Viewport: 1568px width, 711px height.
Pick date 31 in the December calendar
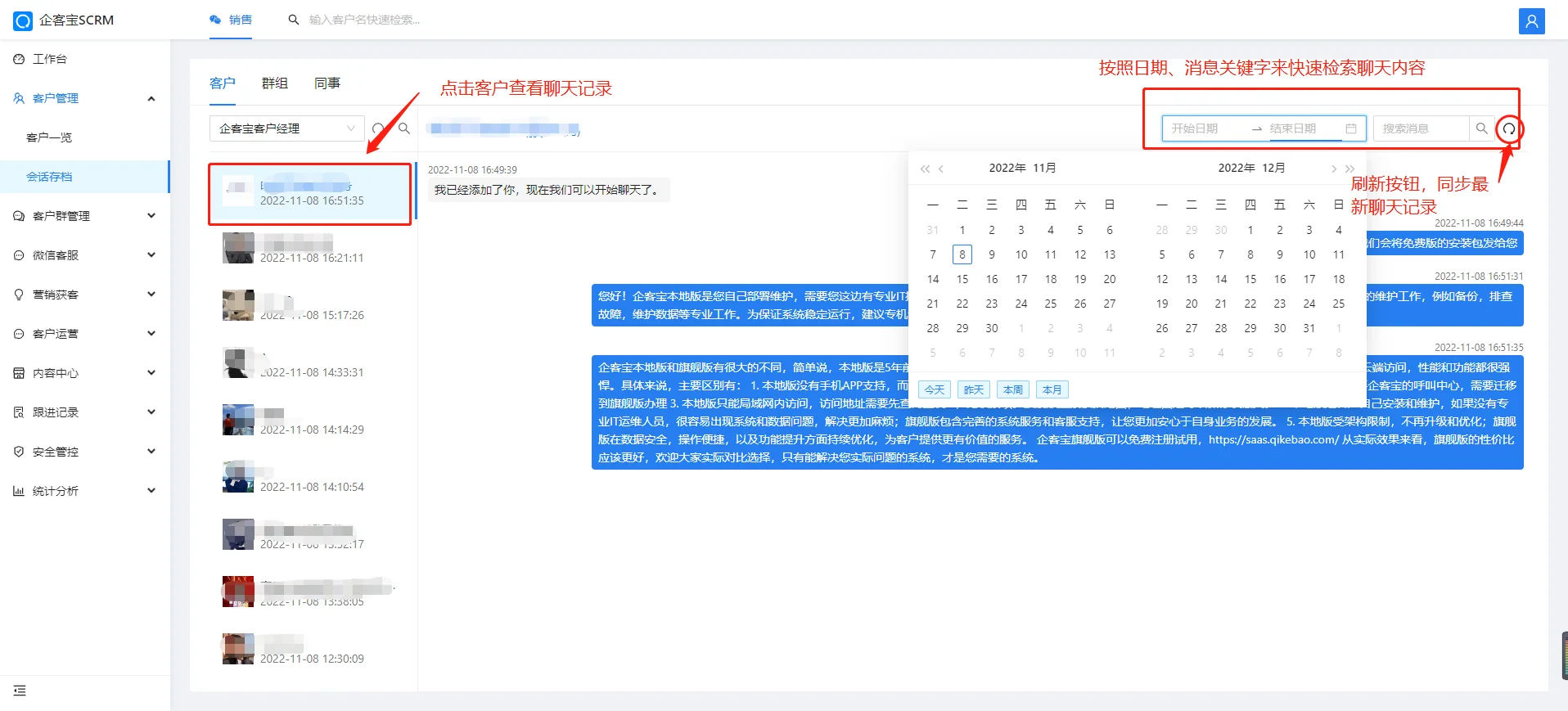(x=1309, y=328)
